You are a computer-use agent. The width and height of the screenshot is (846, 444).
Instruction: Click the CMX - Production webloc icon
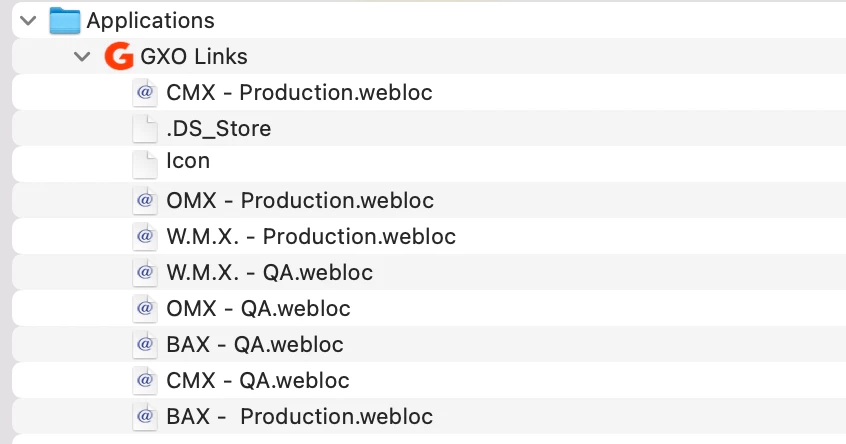pyautogui.click(x=145, y=93)
